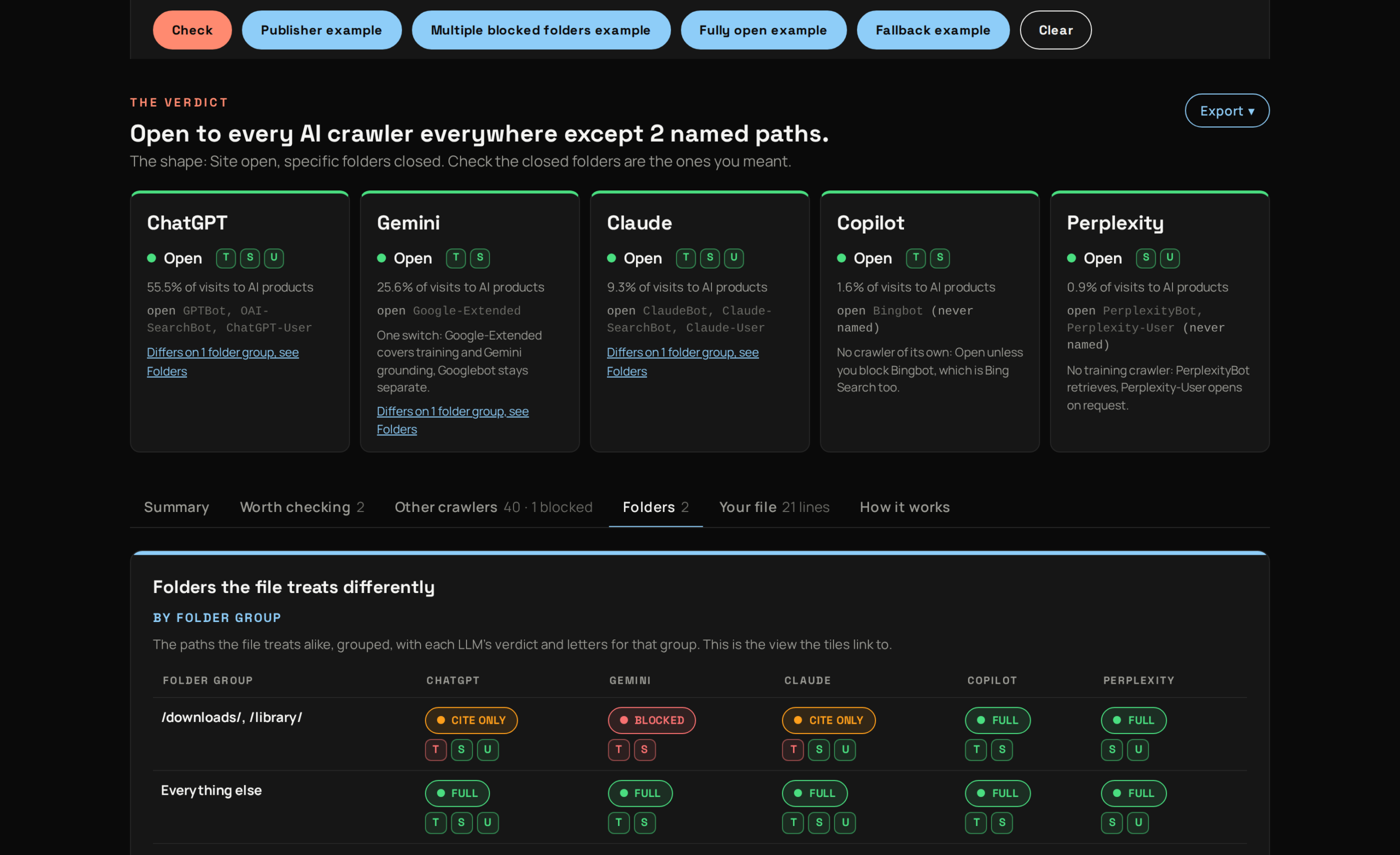Select red T badge under Gemini in /downloads/ row

619,749
